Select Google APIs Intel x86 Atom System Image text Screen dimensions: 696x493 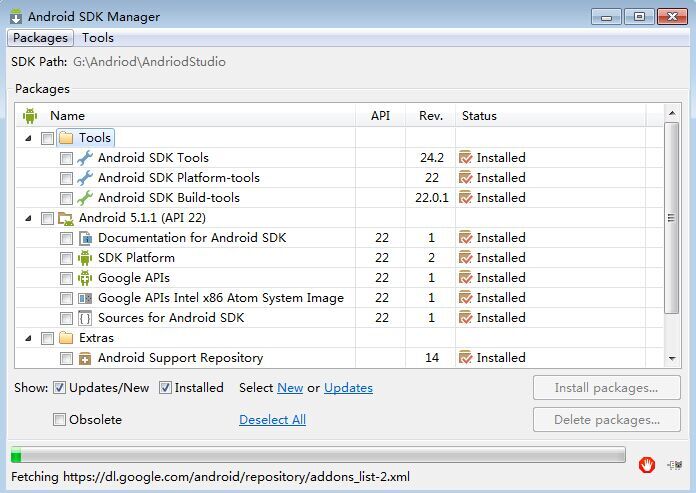(x=221, y=298)
